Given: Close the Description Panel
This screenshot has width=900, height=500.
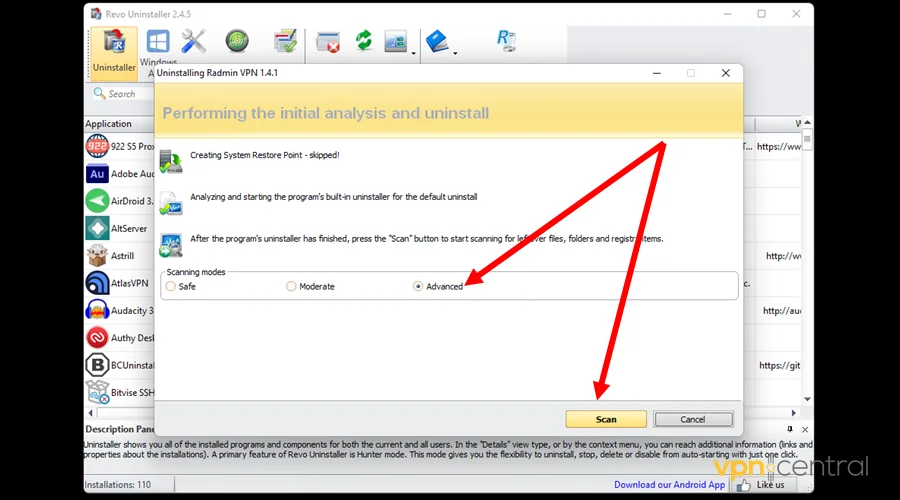Looking at the screenshot, I should 805,429.
